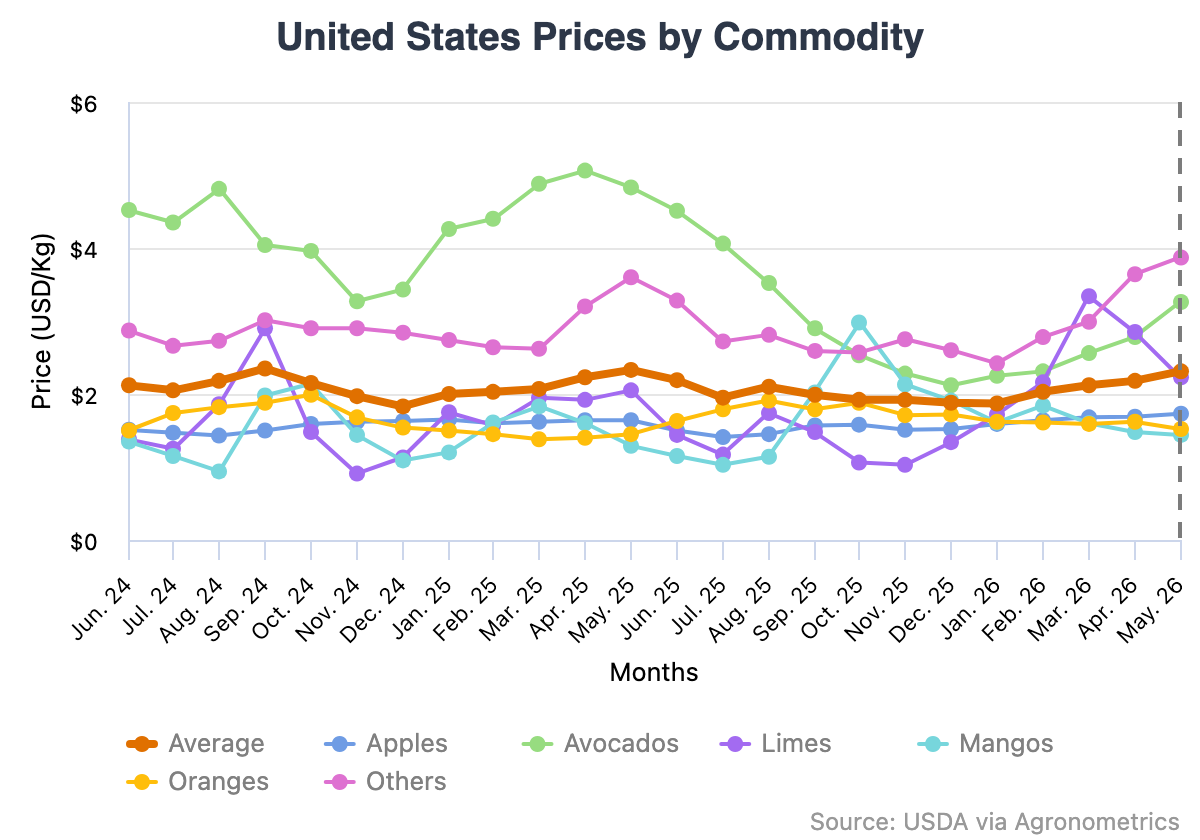The height and width of the screenshot is (840, 1200).
Task: Click the Others legend item
Action: click(x=385, y=781)
